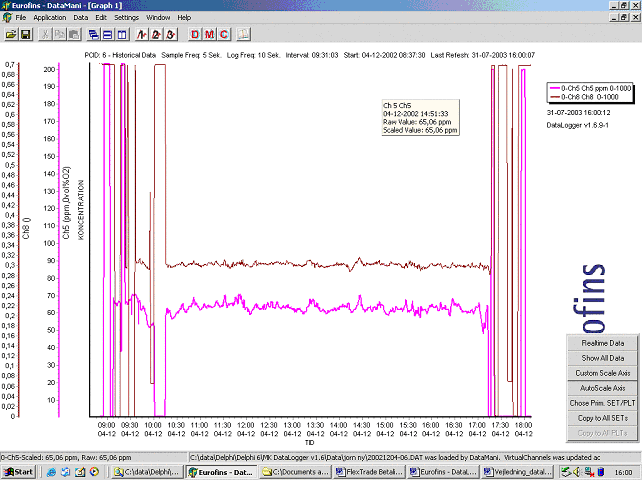
Task: Open the Data menu
Action: click(81, 18)
